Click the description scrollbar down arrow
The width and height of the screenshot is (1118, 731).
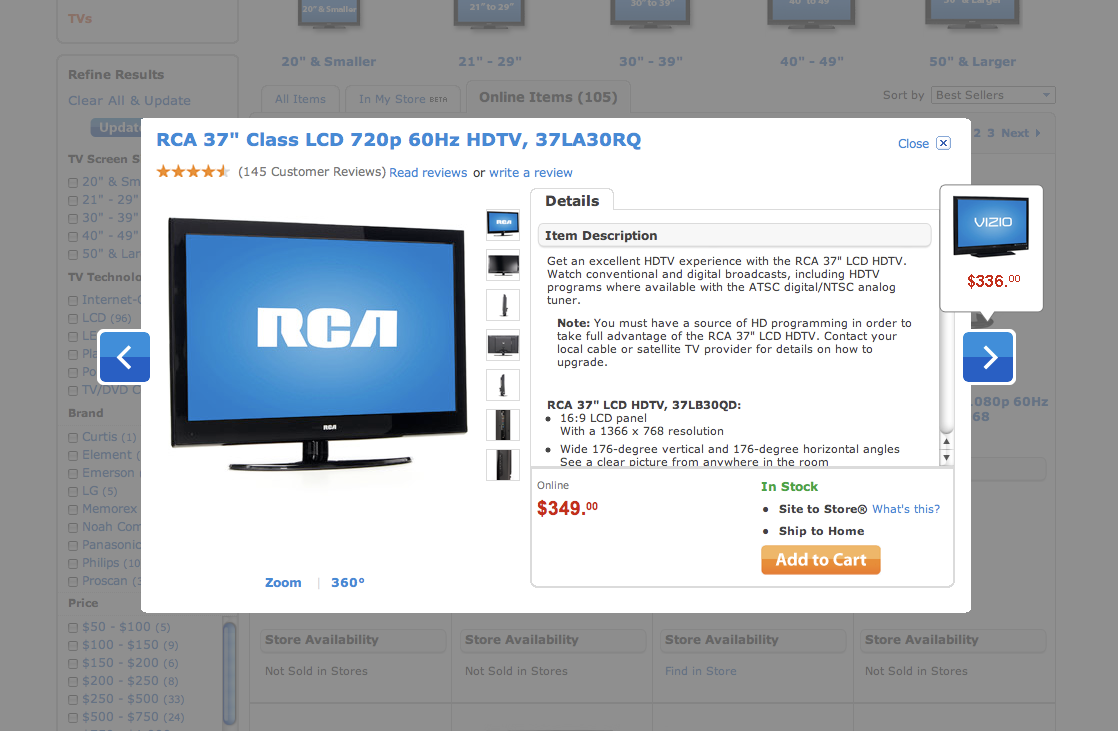[947, 458]
